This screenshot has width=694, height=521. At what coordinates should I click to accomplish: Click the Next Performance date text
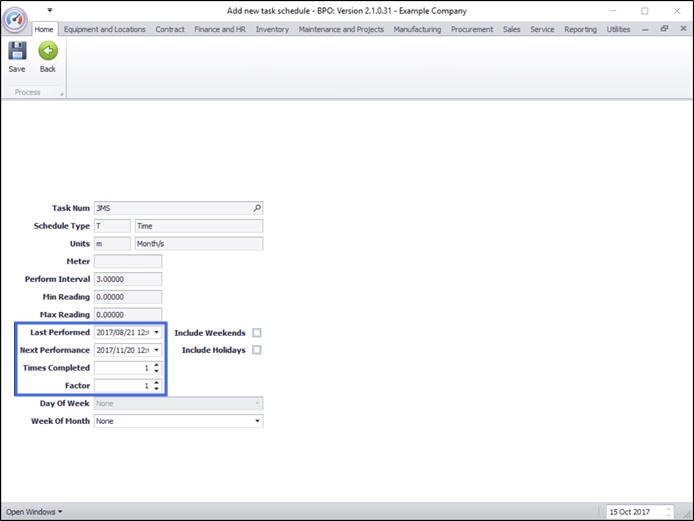coord(123,350)
